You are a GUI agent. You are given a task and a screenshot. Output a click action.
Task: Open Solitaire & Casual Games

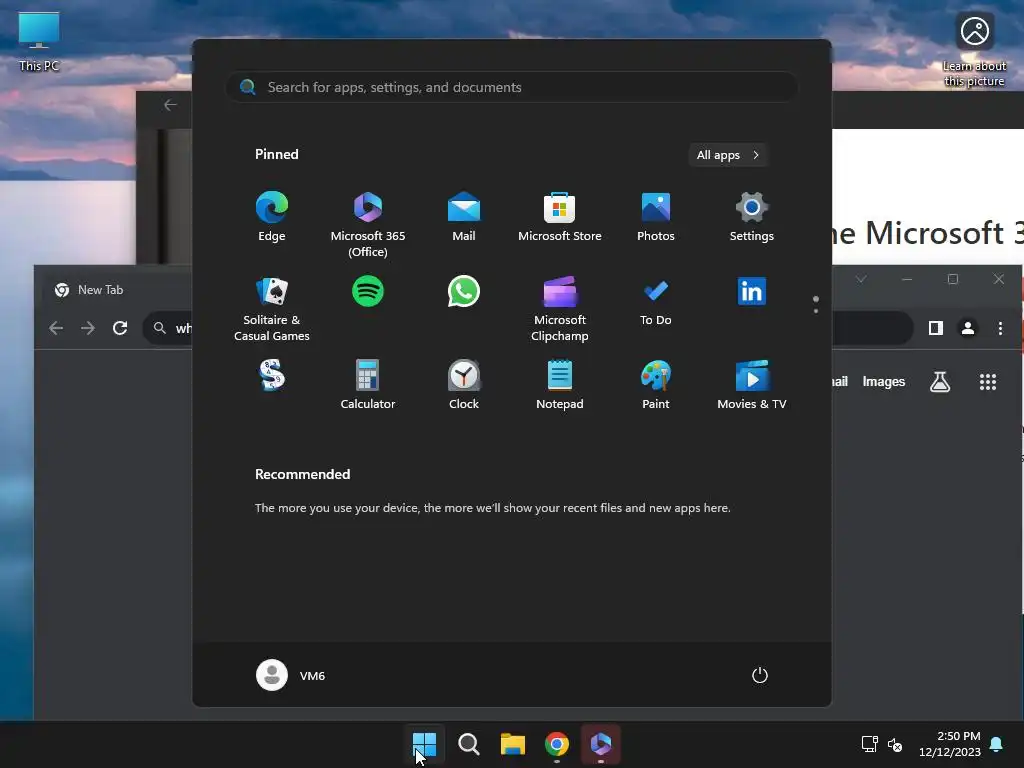coord(272,308)
